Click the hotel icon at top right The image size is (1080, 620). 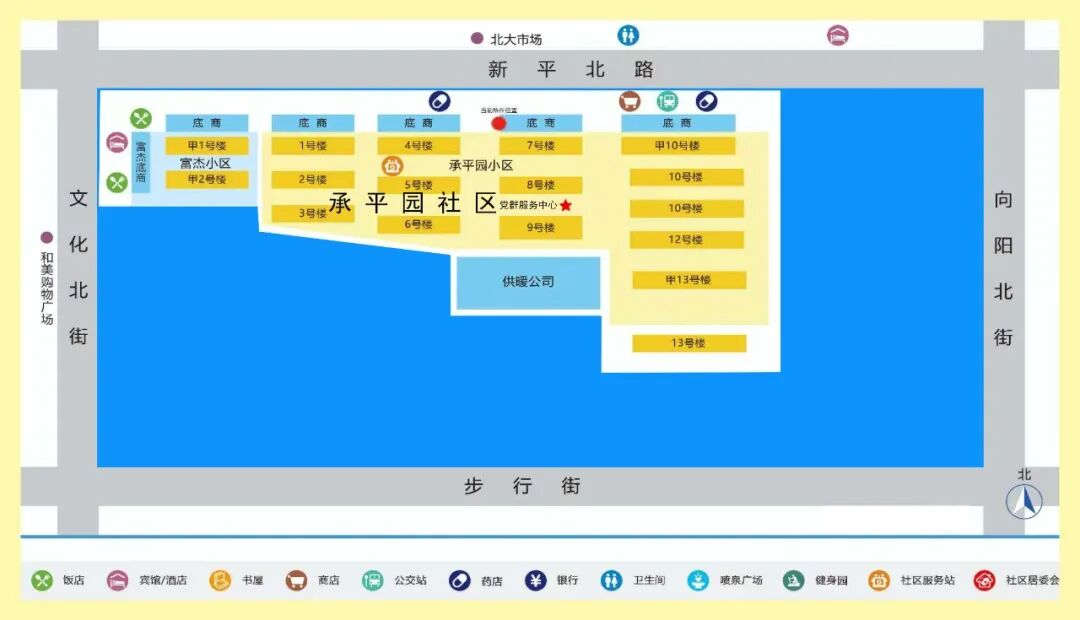[x=837, y=36]
